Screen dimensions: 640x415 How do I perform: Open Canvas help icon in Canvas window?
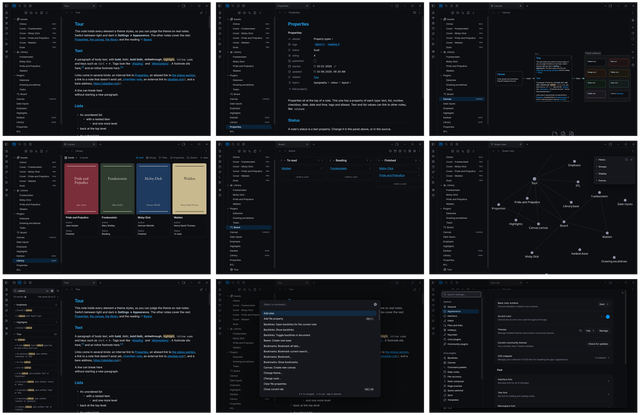[x=633, y=65]
